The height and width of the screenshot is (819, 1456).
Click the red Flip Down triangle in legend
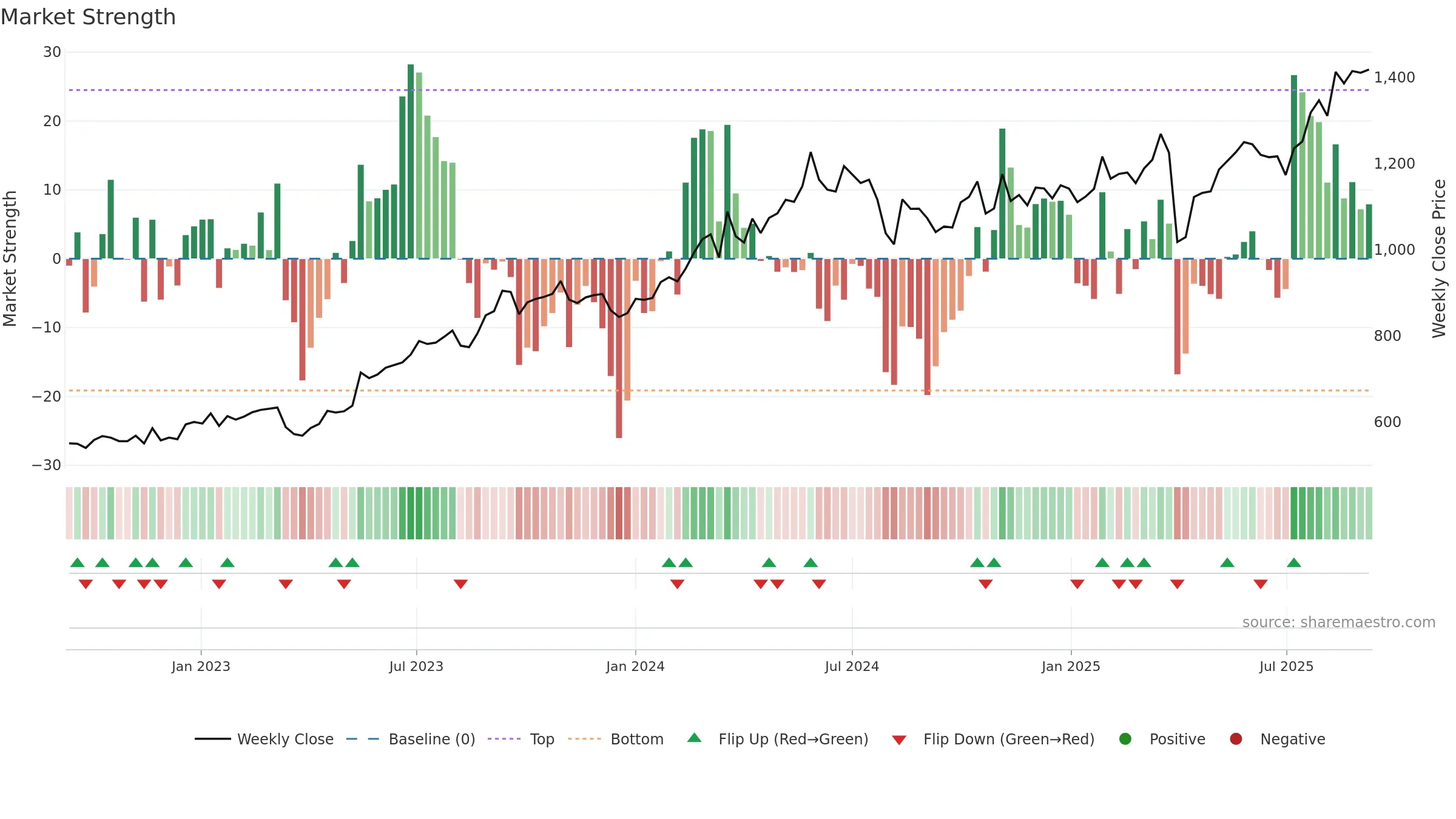point(899,740)
